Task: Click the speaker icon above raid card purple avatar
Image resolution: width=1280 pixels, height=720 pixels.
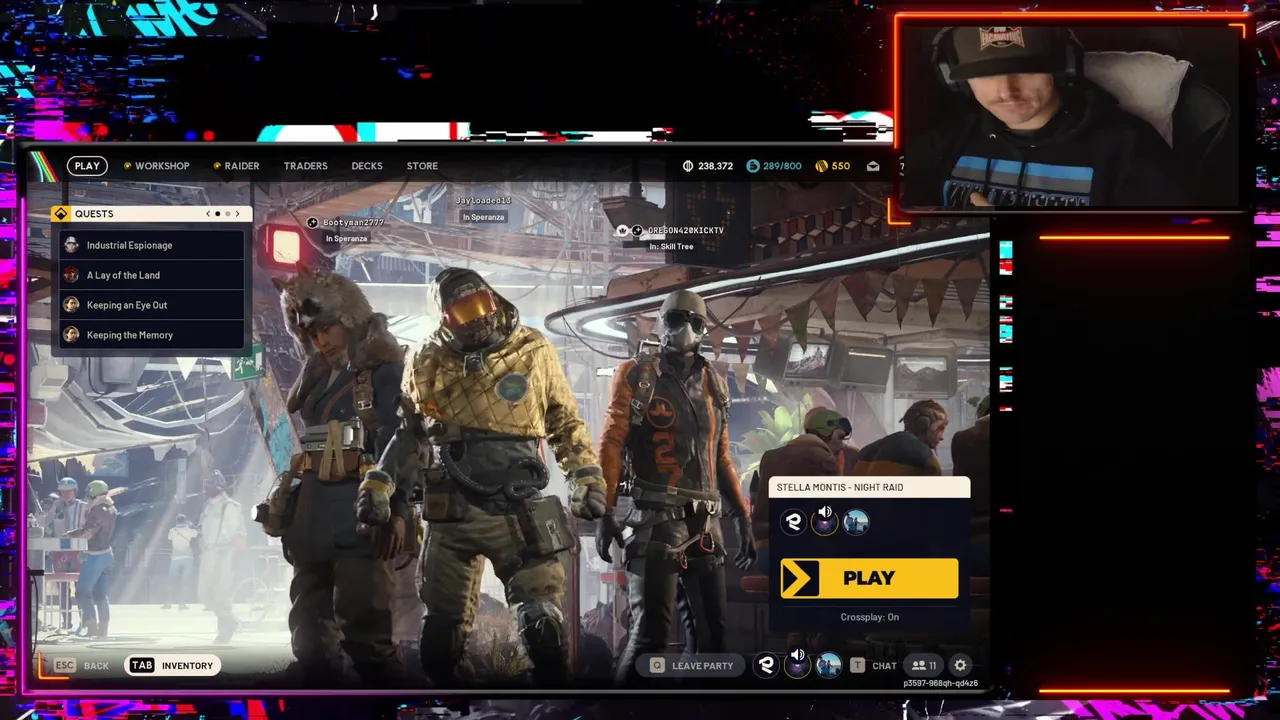Action: click(x=825, y=512)
